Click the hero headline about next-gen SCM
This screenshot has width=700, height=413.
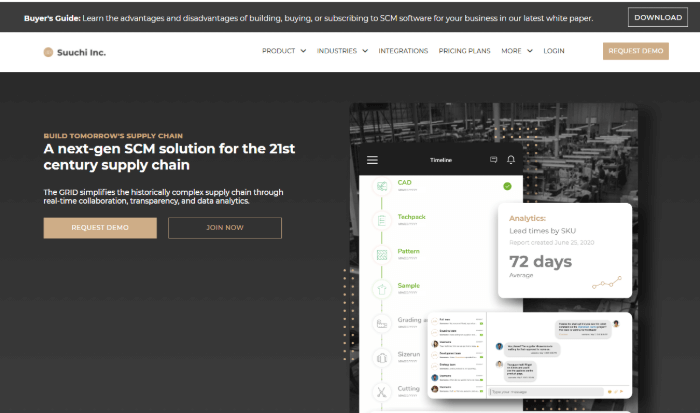click(169, 157)
